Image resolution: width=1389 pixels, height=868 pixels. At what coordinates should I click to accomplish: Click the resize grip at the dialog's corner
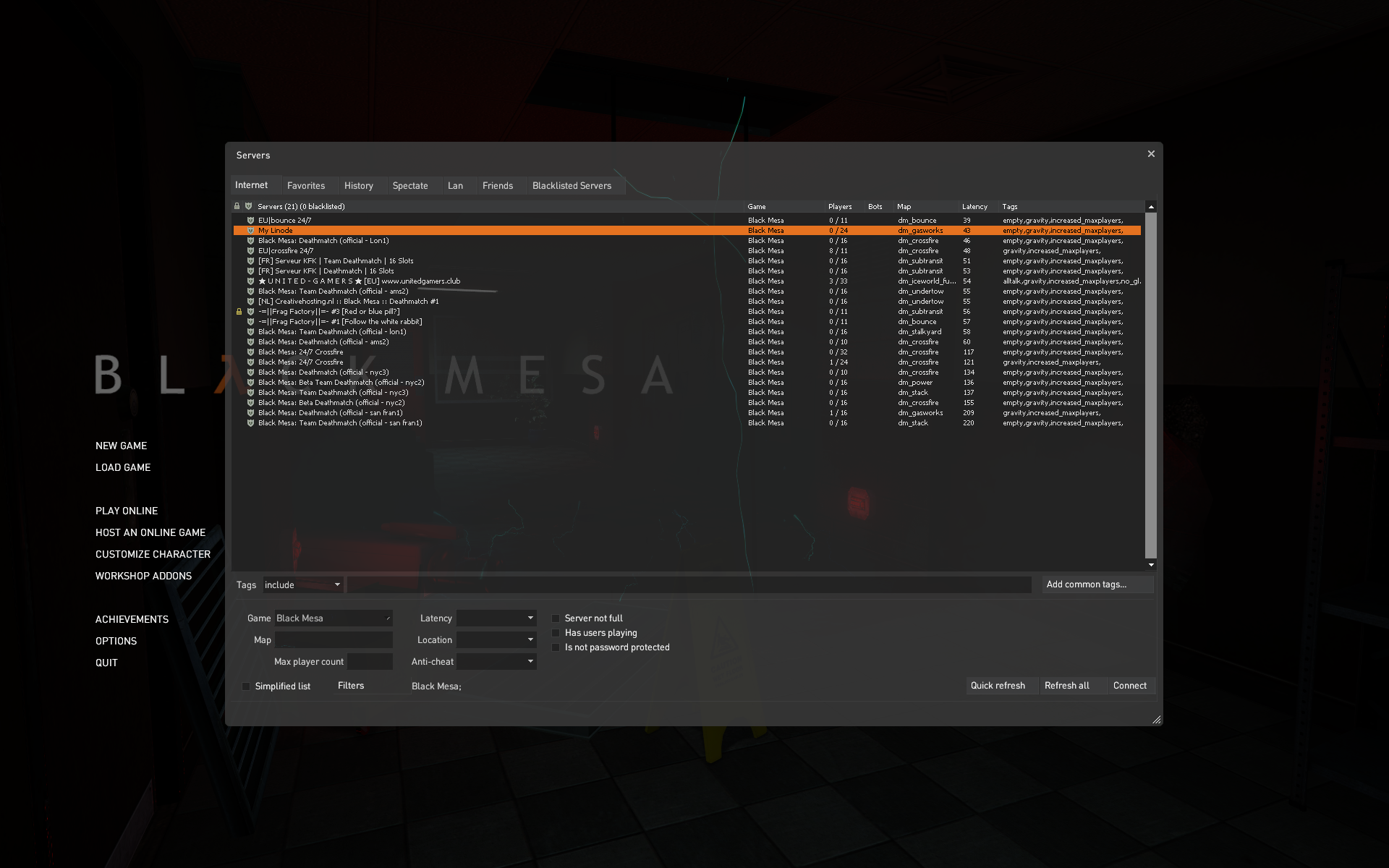click(x=1156, y=720)
